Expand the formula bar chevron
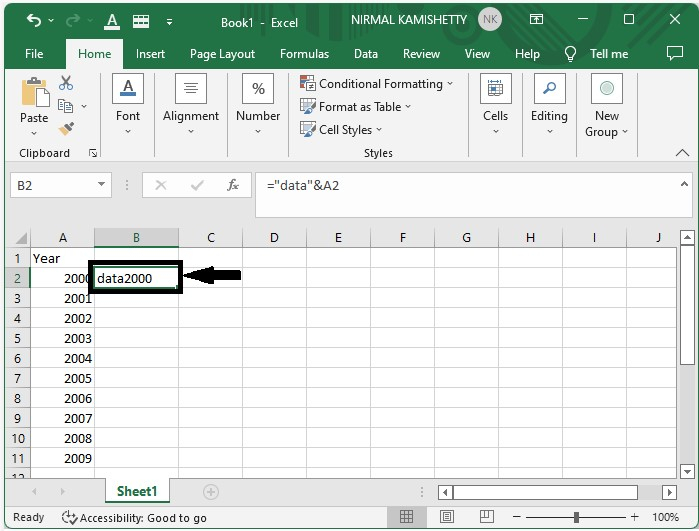The height and width of the screenshot is (531, 699). click(684, 184)
